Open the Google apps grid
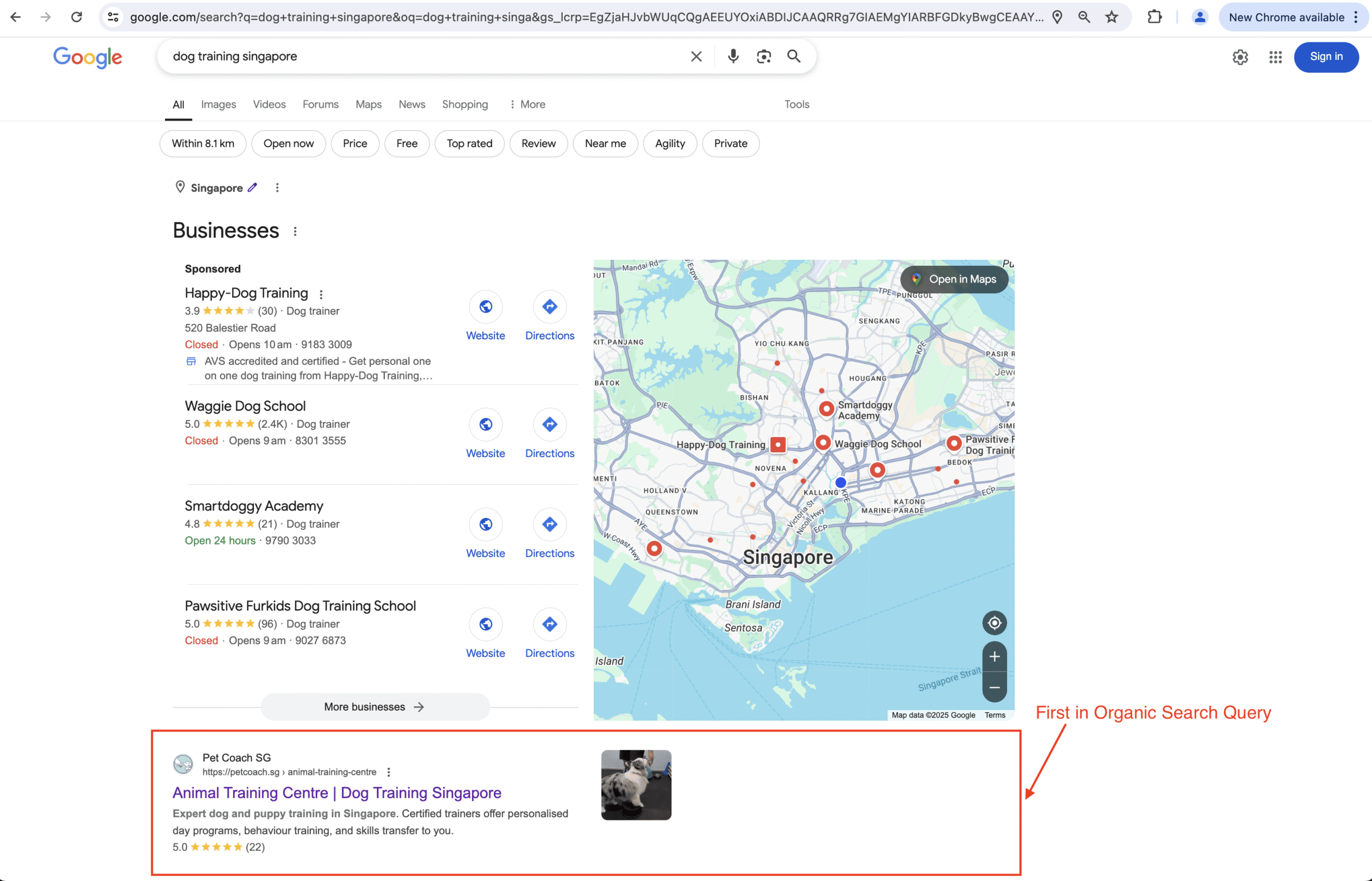The width and height of the screenshot is (1372, 881). 1275,57
